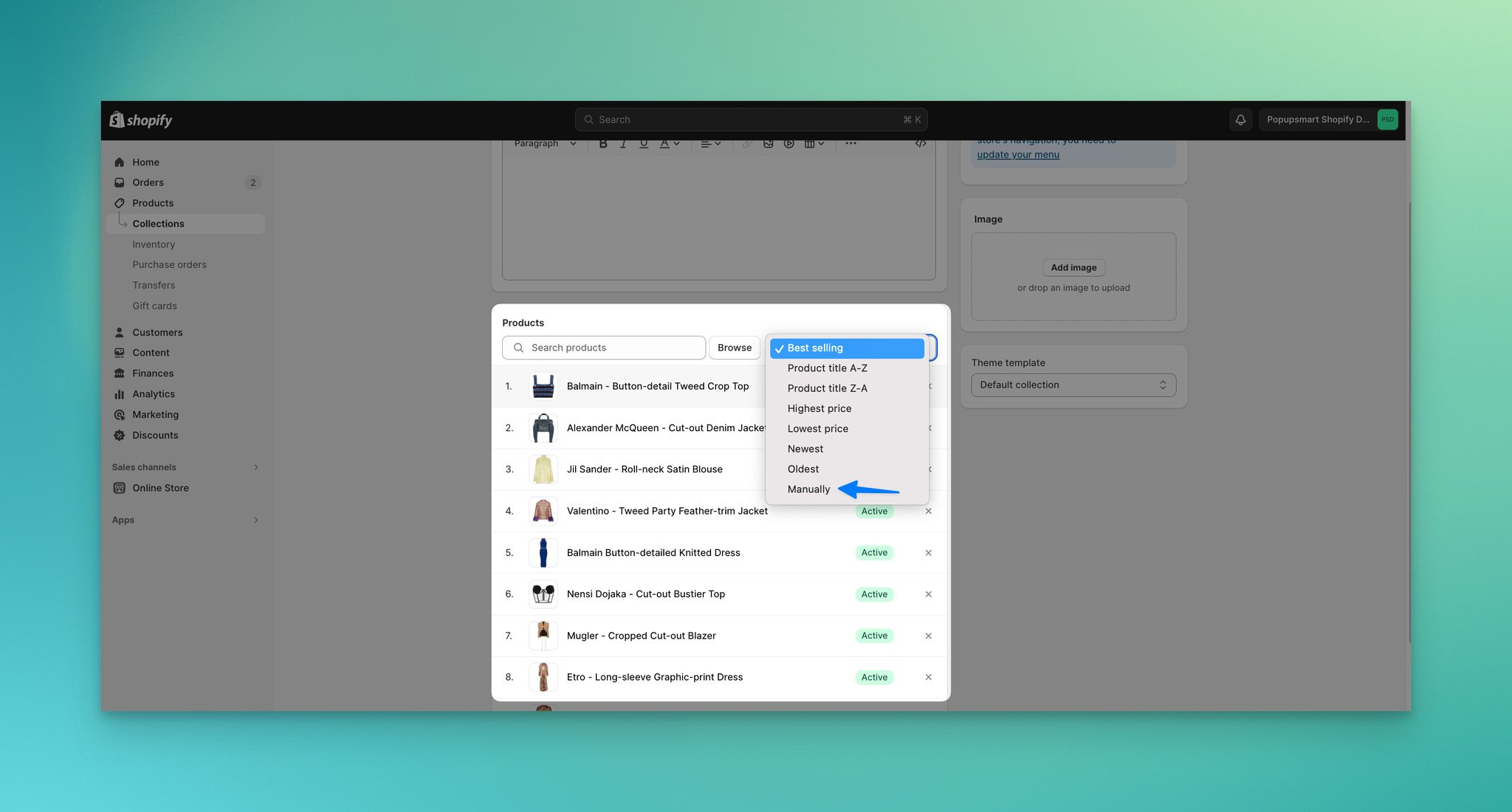1512x812 pixels.
Task: Click the Online Store icon
Action: point(120,488)
